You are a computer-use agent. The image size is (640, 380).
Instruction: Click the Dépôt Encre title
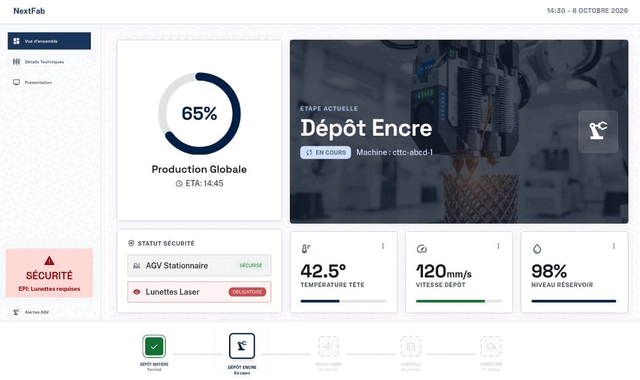366,128
